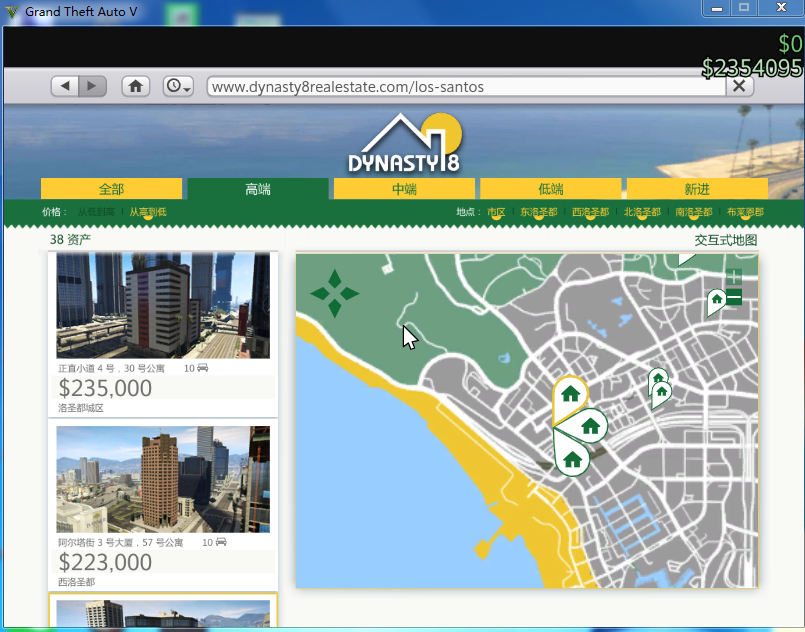The image size is (805, 632).
Task: Click the Dynasty 8 logo
Action: pos(405,144)
